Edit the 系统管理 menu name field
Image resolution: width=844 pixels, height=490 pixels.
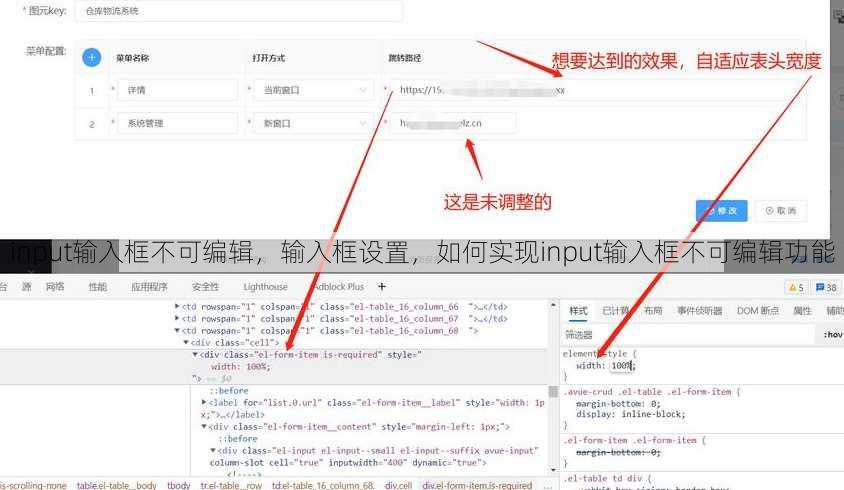point(178,123)
